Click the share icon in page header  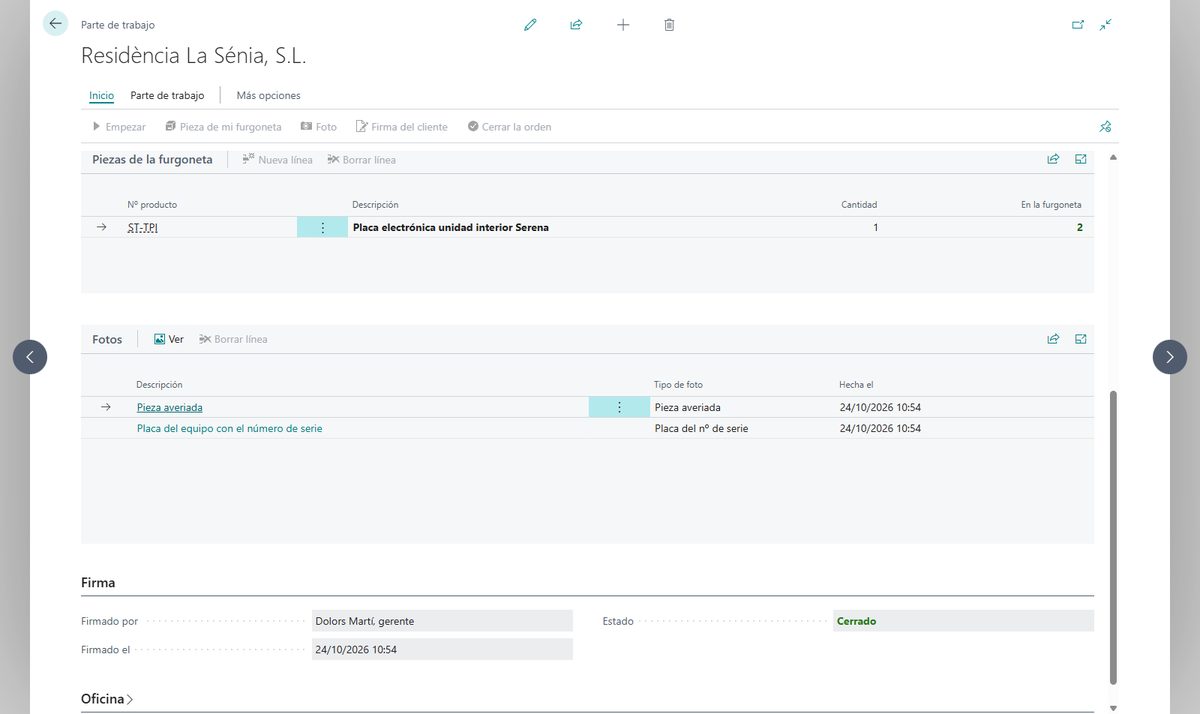tap(576, 25)
